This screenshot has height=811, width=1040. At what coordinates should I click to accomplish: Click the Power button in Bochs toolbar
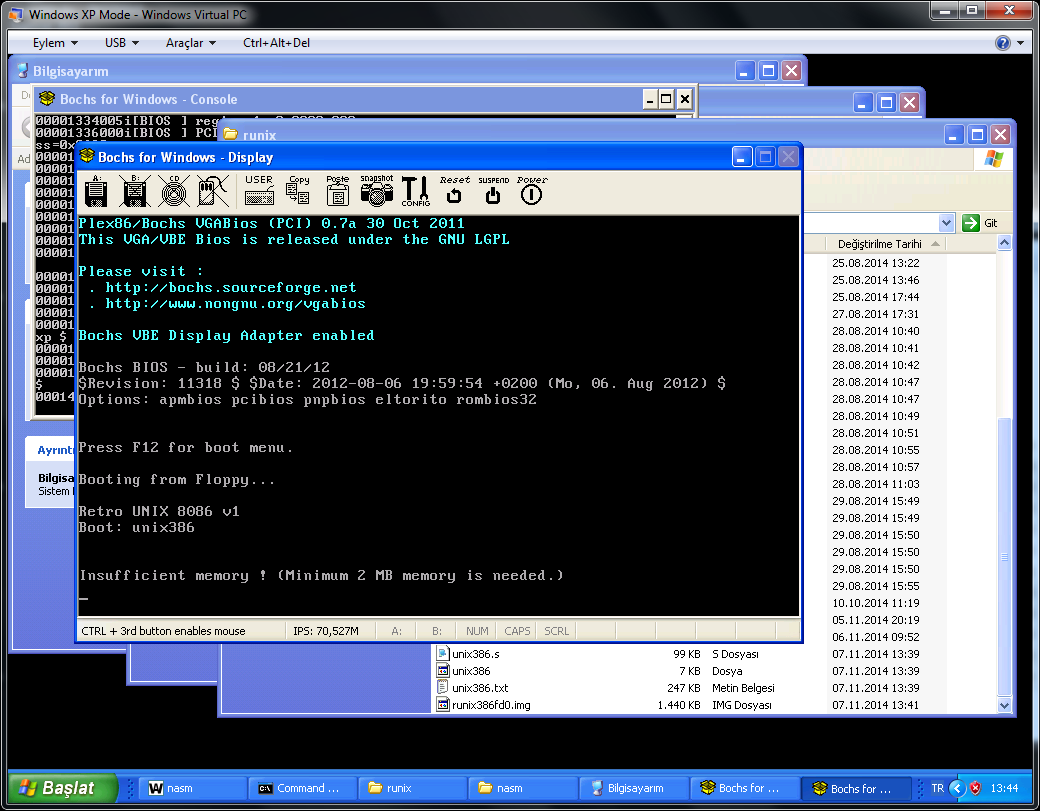coord(532,190)
